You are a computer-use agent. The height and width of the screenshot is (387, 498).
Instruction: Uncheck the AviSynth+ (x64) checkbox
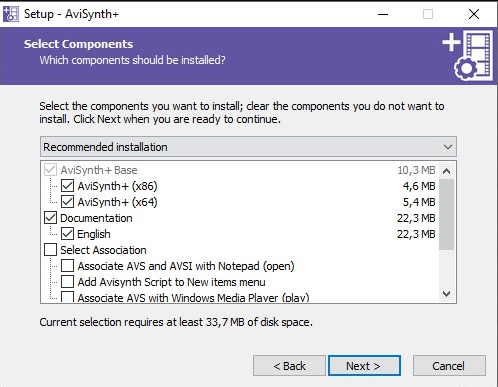[x=67, y=202]
